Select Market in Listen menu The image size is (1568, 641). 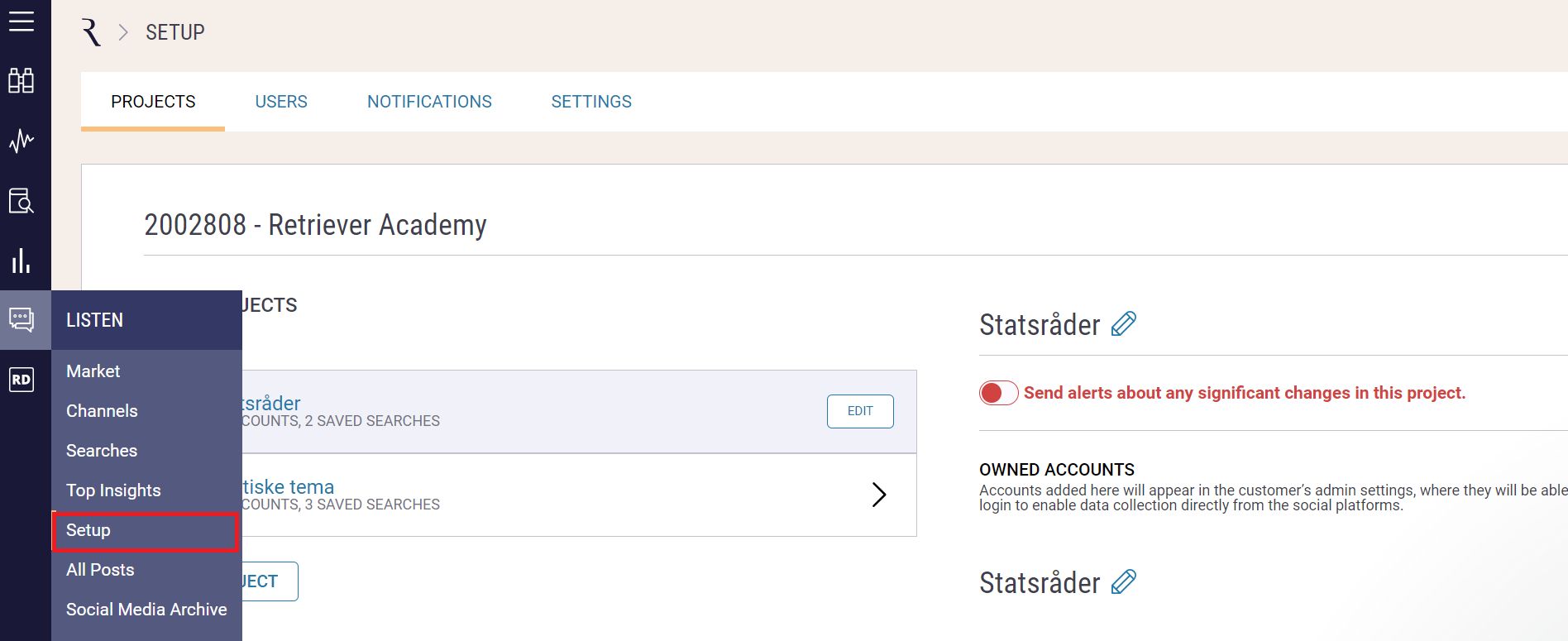93,371
